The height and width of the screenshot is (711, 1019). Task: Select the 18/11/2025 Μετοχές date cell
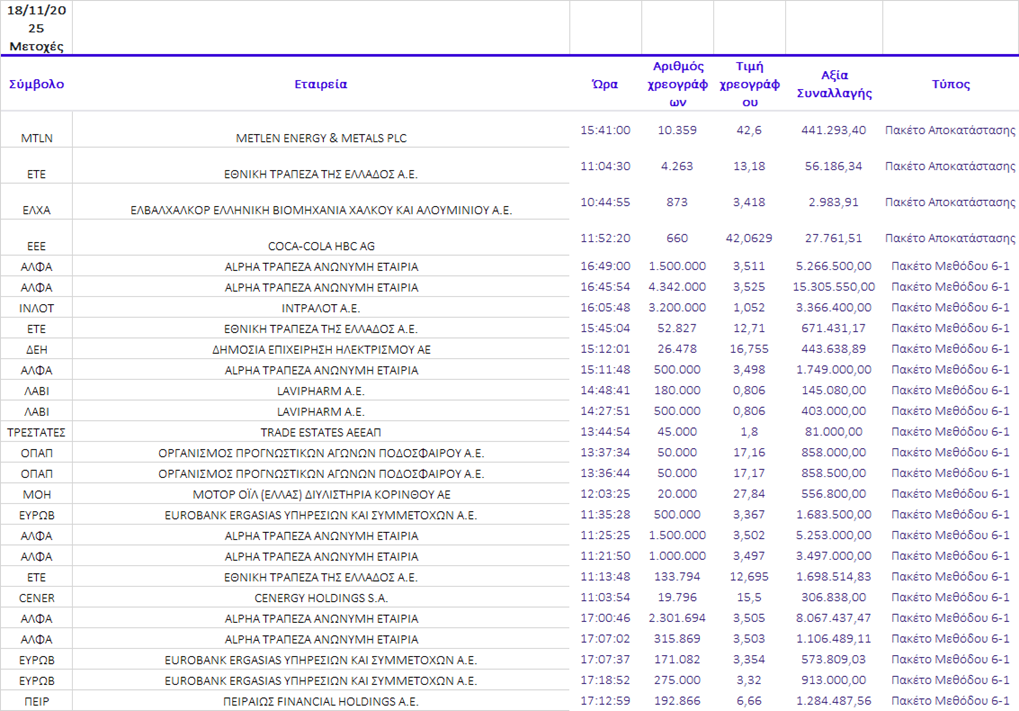(x=36, y=28)
